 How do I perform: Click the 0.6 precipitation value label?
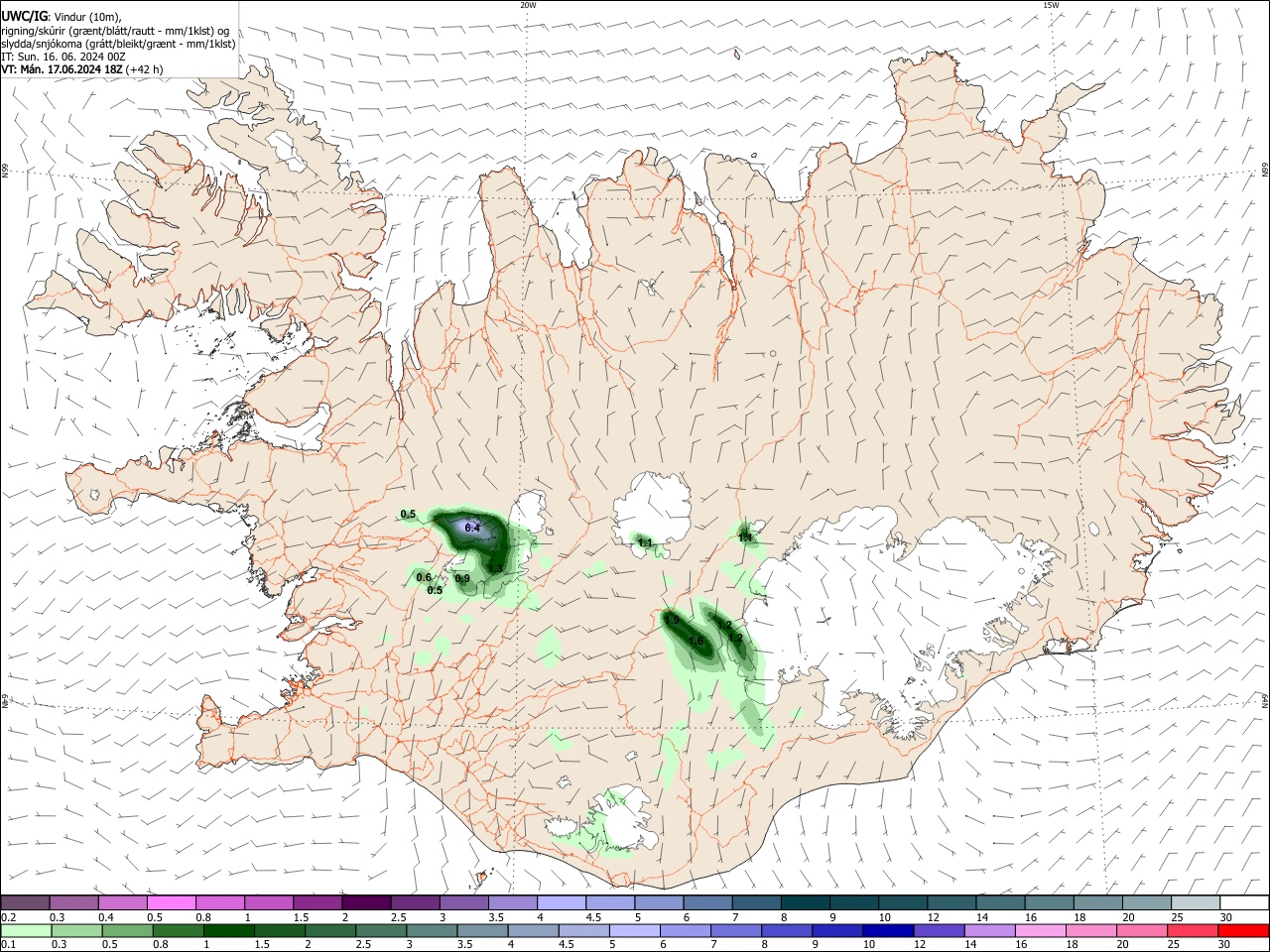tap(424, 577)
